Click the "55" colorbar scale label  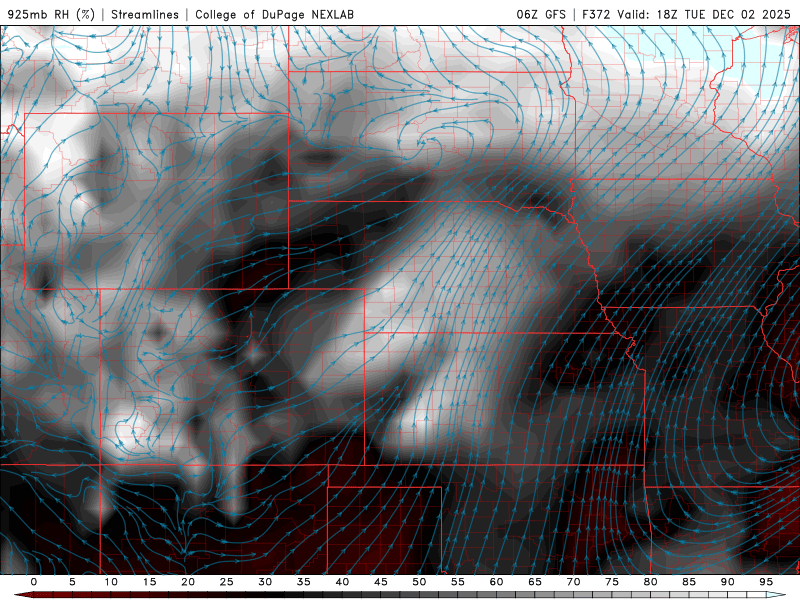click(458, 582)
